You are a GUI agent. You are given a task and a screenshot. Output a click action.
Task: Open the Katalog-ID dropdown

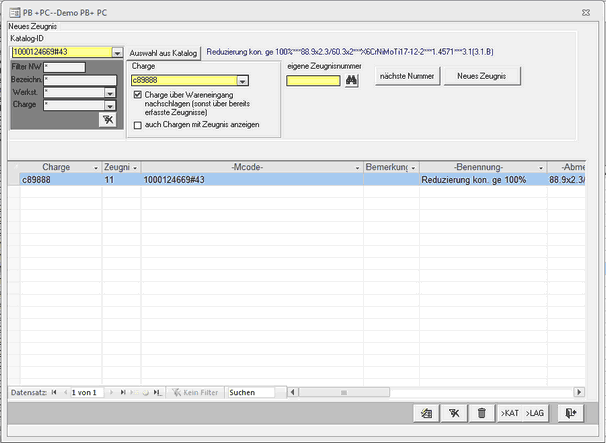[x=117, y=52]
